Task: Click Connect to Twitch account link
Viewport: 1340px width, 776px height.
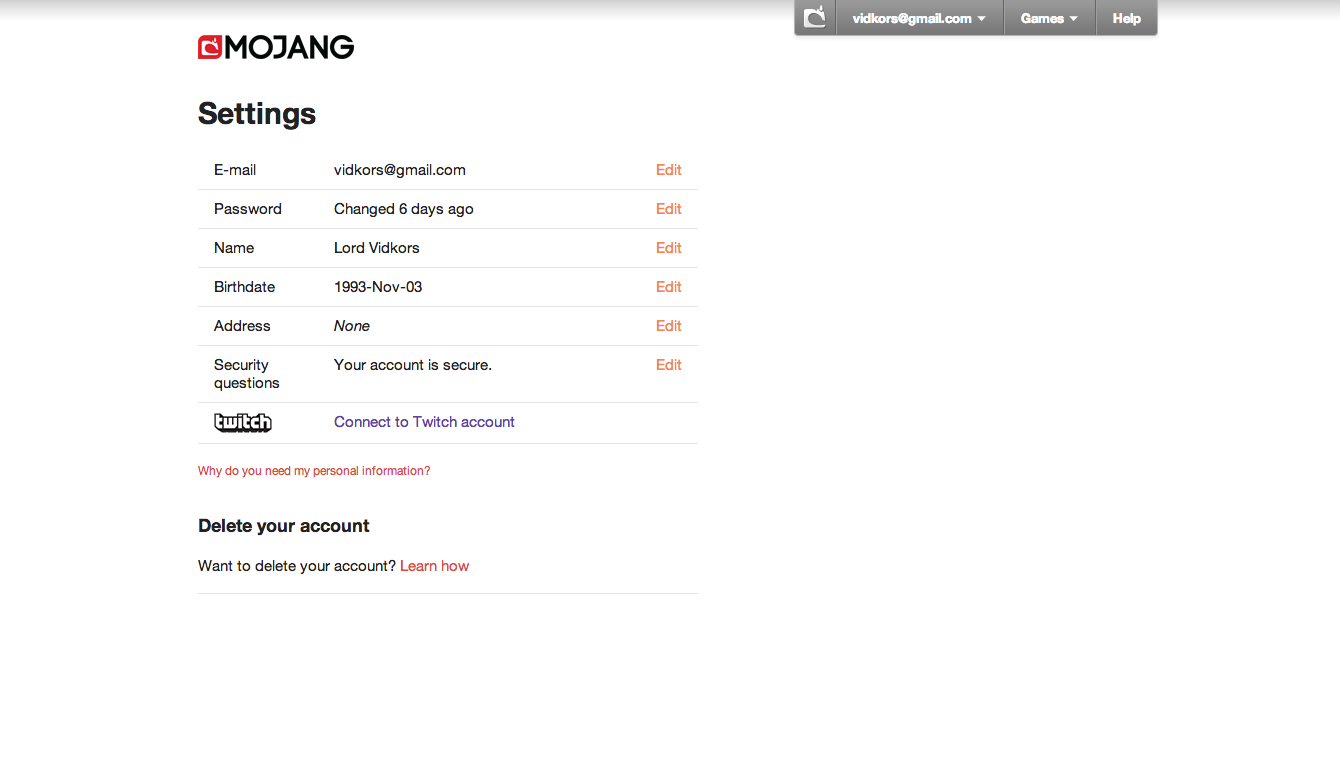Action: 424,422
